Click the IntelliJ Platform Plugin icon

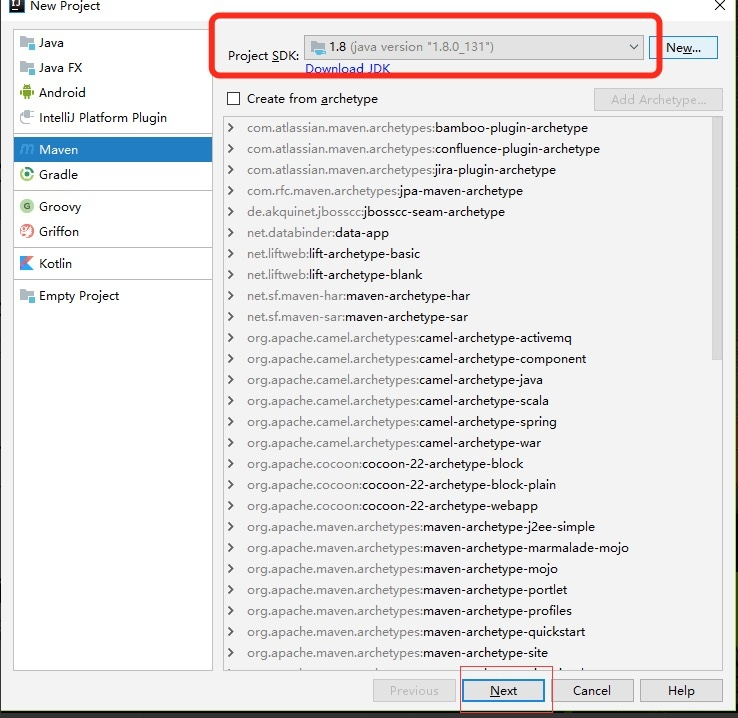[x=27, y=117]
